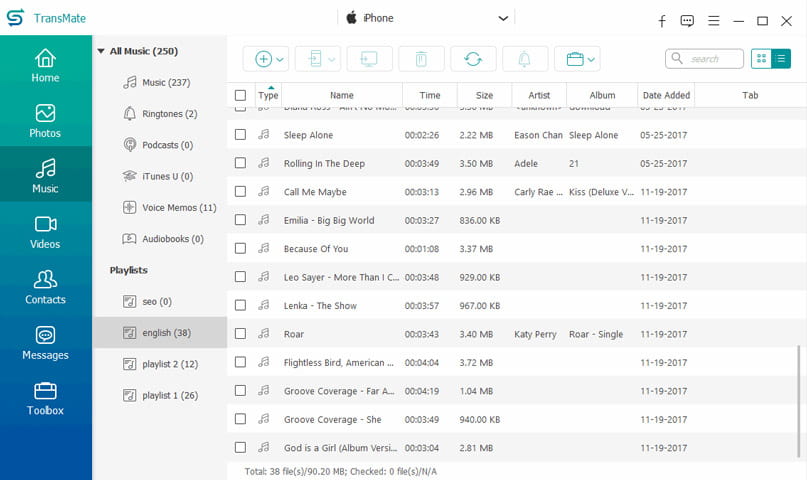
Task: Toggle the select-all header checkbox
Action: point(240,95)
